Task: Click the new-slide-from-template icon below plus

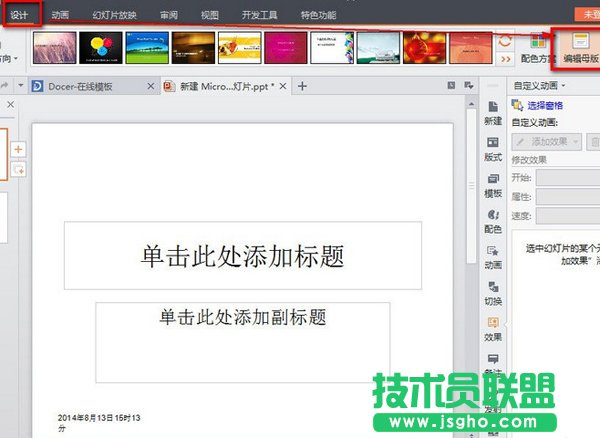Action: click(x=18, y=169)
